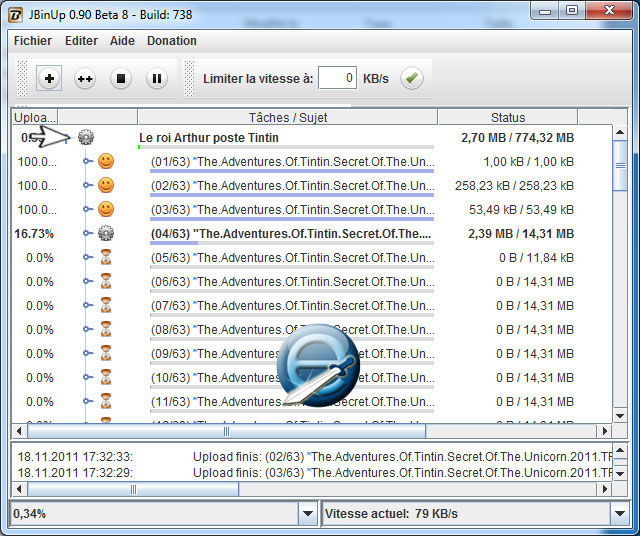640x536 pixels.
Task: Click the Uploa... column header
Action: point(35,117)
